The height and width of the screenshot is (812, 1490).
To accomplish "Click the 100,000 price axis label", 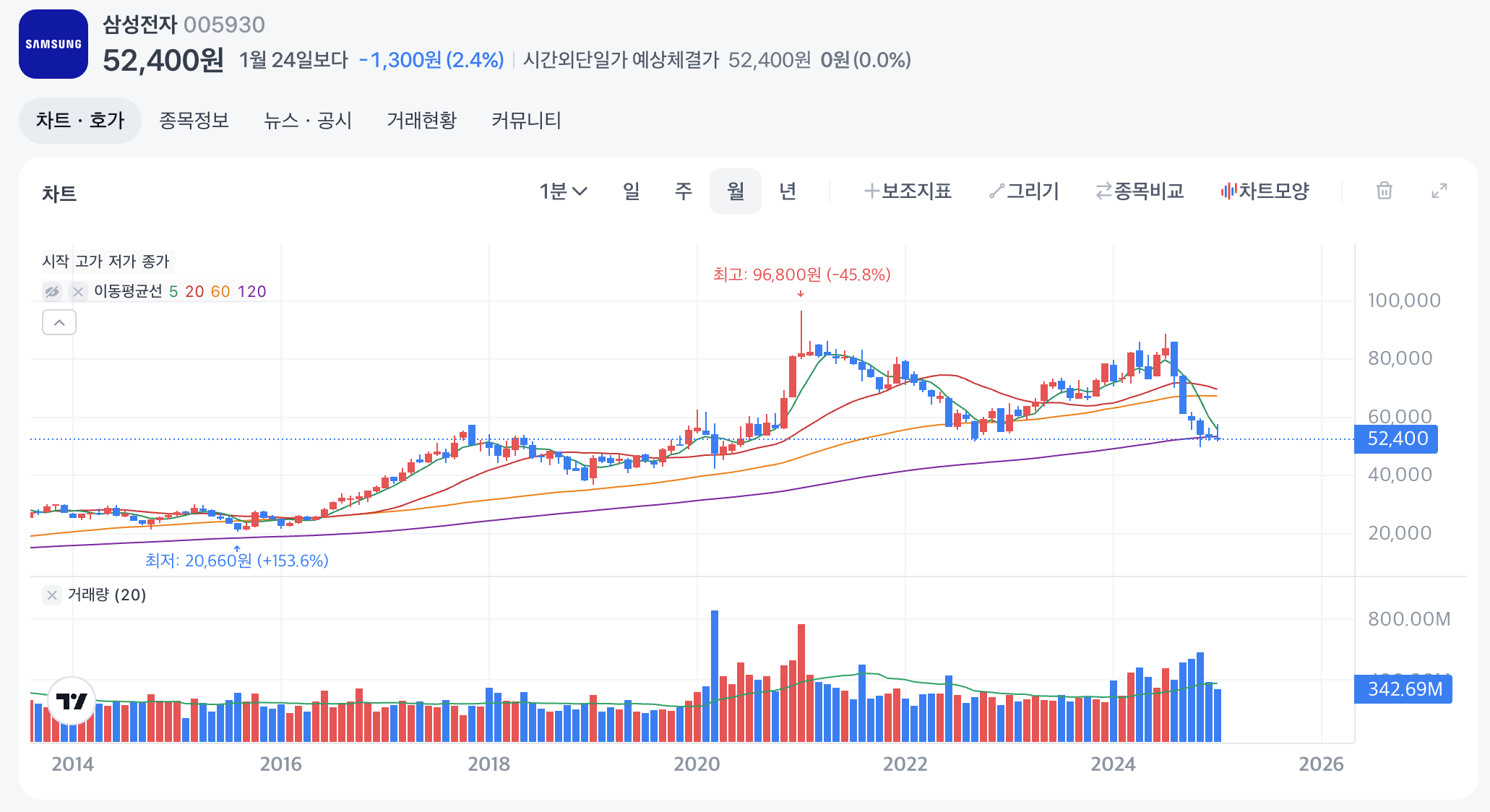I will coord(1404,301).
